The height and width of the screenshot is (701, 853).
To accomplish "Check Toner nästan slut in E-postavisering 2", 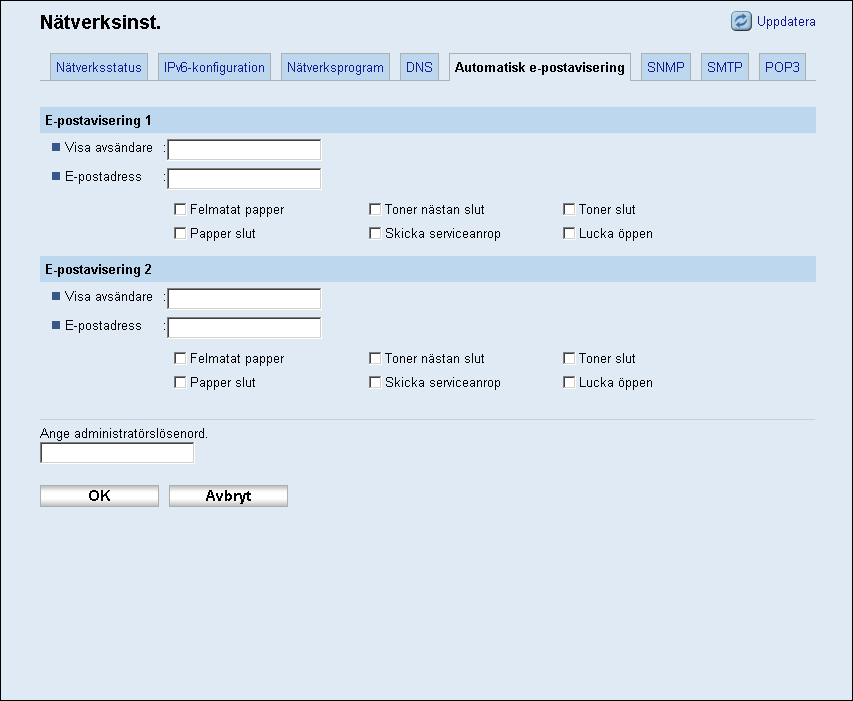I will click(x=375, y=358).
